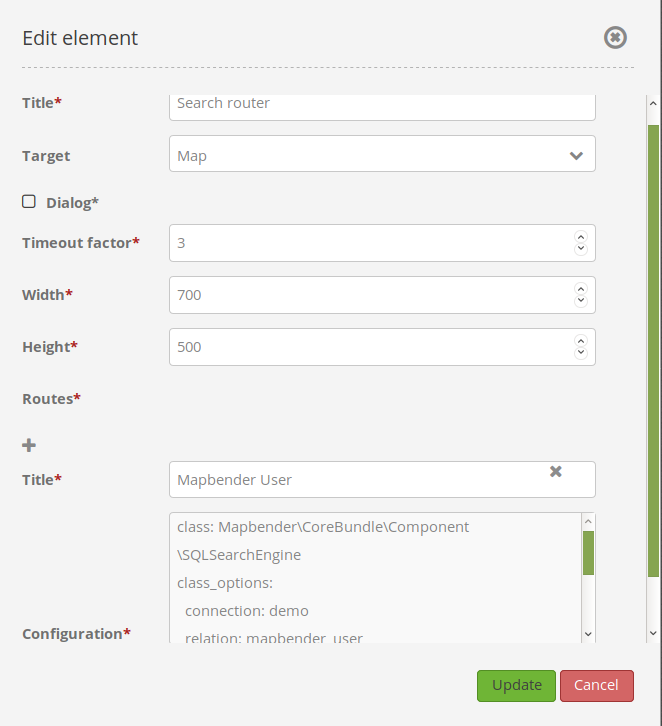The width and height of the screenshot is (662, 726).
Task: Enable the Dialog checkbox
Action: click(x=29, y=202)
